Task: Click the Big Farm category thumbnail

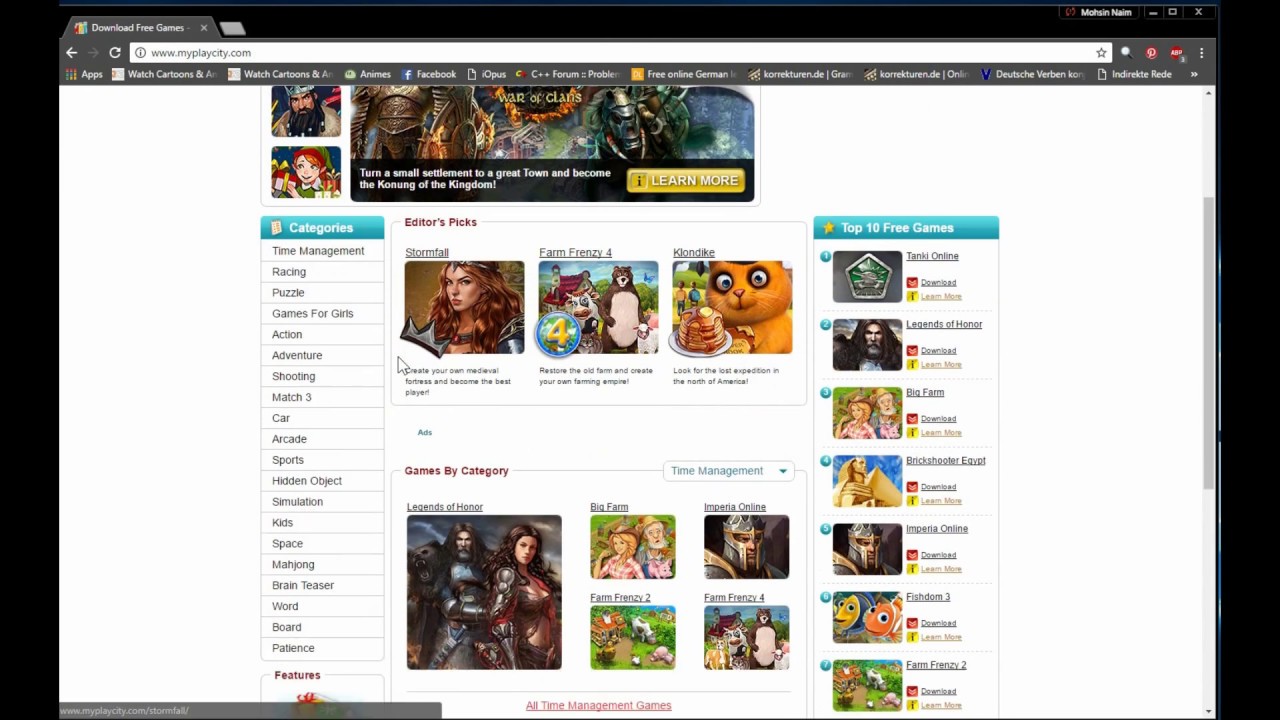Action: coord(632,547)
